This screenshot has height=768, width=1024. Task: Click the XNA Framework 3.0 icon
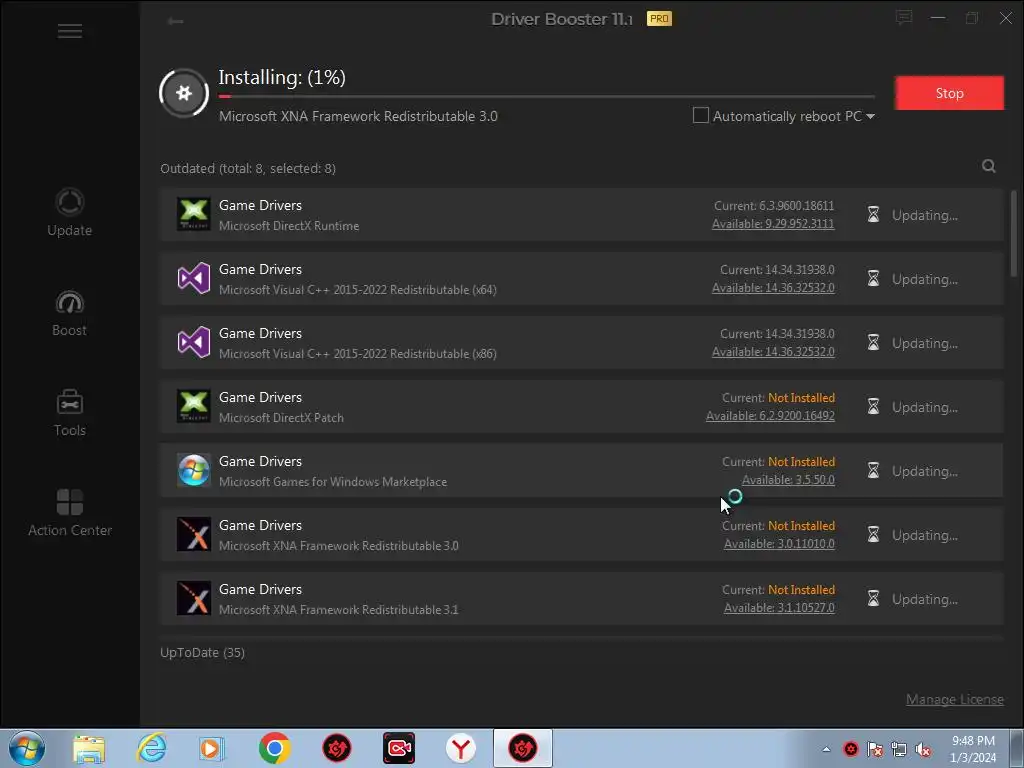[x=194, y=534]
